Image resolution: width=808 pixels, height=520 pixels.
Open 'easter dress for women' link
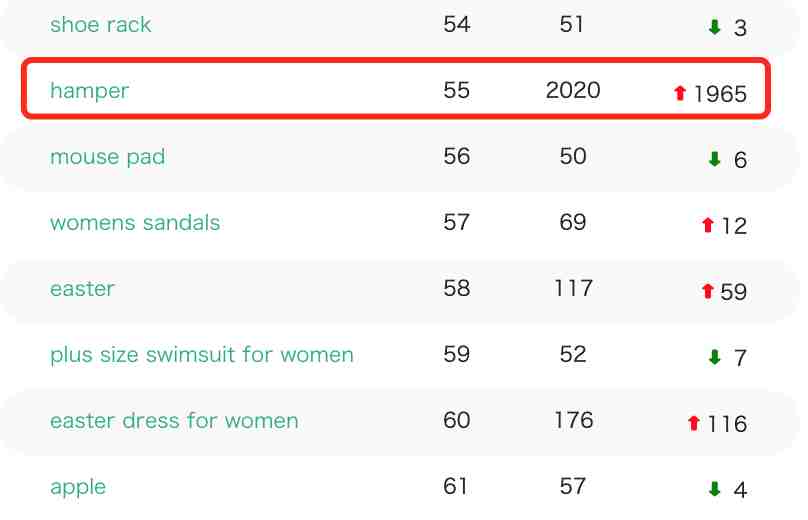(174, 421)
